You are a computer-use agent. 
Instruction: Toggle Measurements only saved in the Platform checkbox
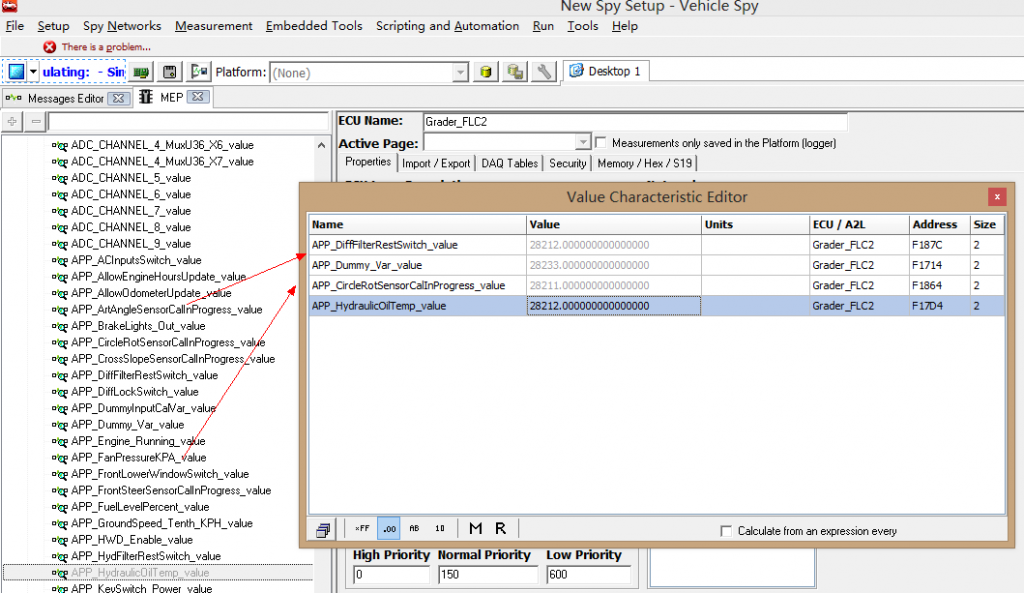(602, 143)
